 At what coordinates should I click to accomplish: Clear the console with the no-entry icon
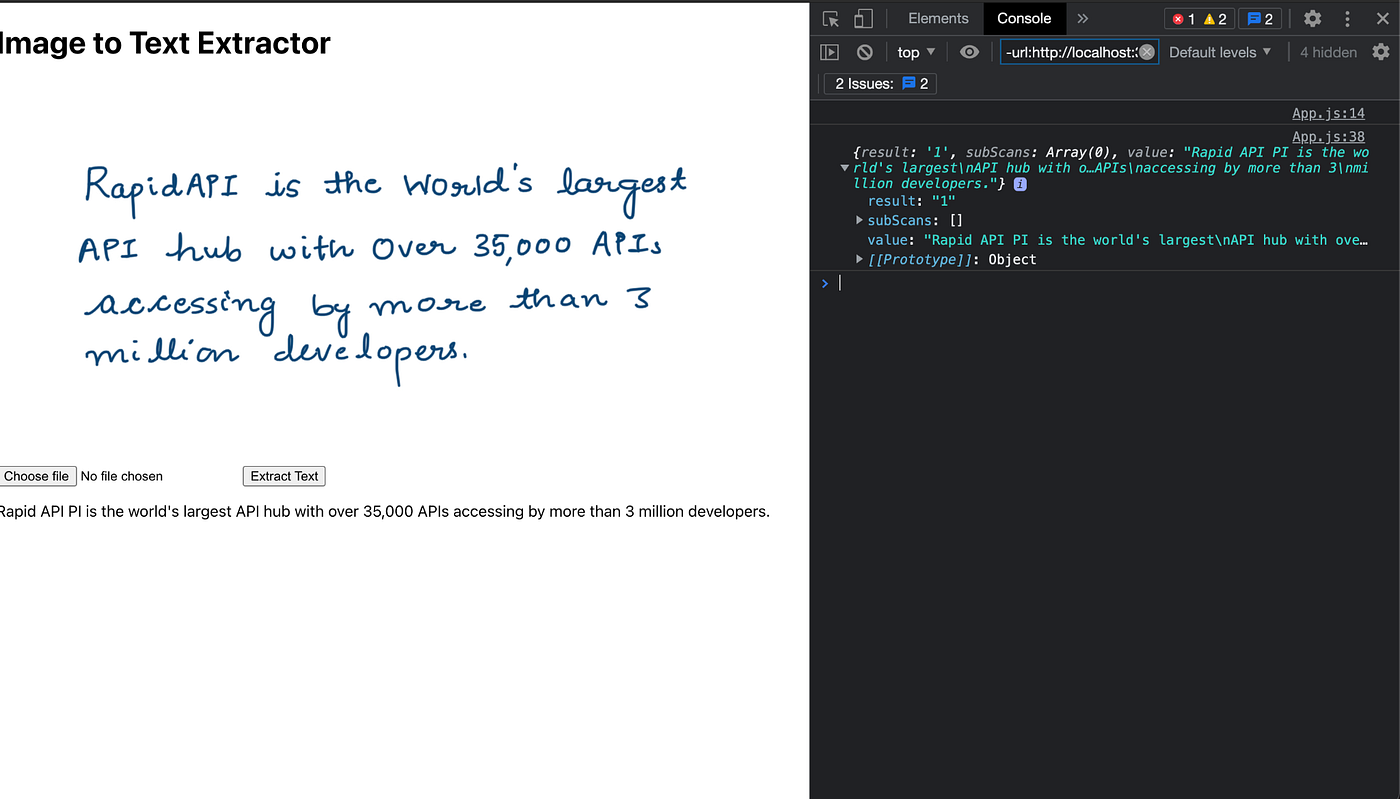[x=864, y=51]
